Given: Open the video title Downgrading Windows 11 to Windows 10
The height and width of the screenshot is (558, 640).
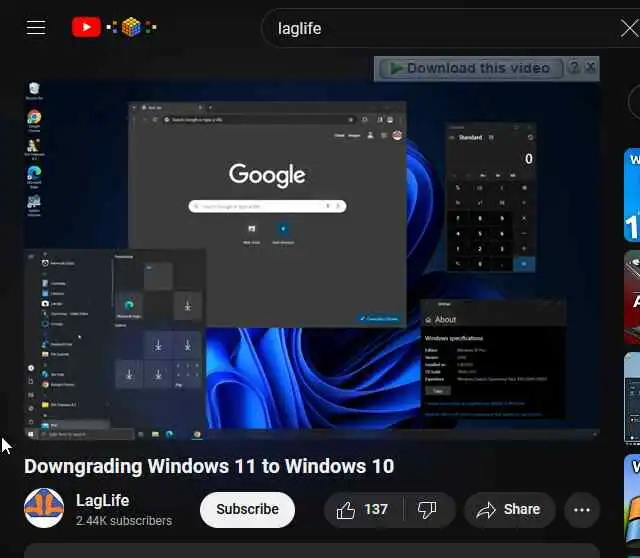Looking at the screenshot, I should pos(209,466).
